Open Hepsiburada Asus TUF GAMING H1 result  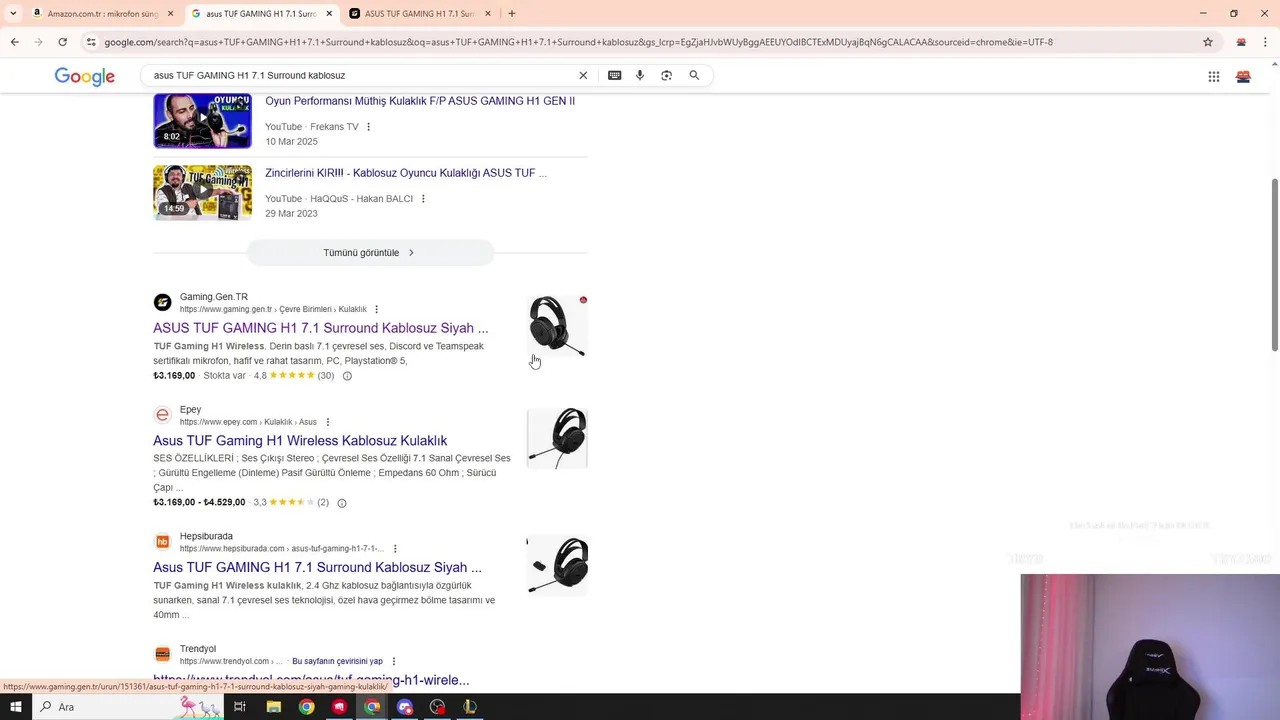[317, 567]
